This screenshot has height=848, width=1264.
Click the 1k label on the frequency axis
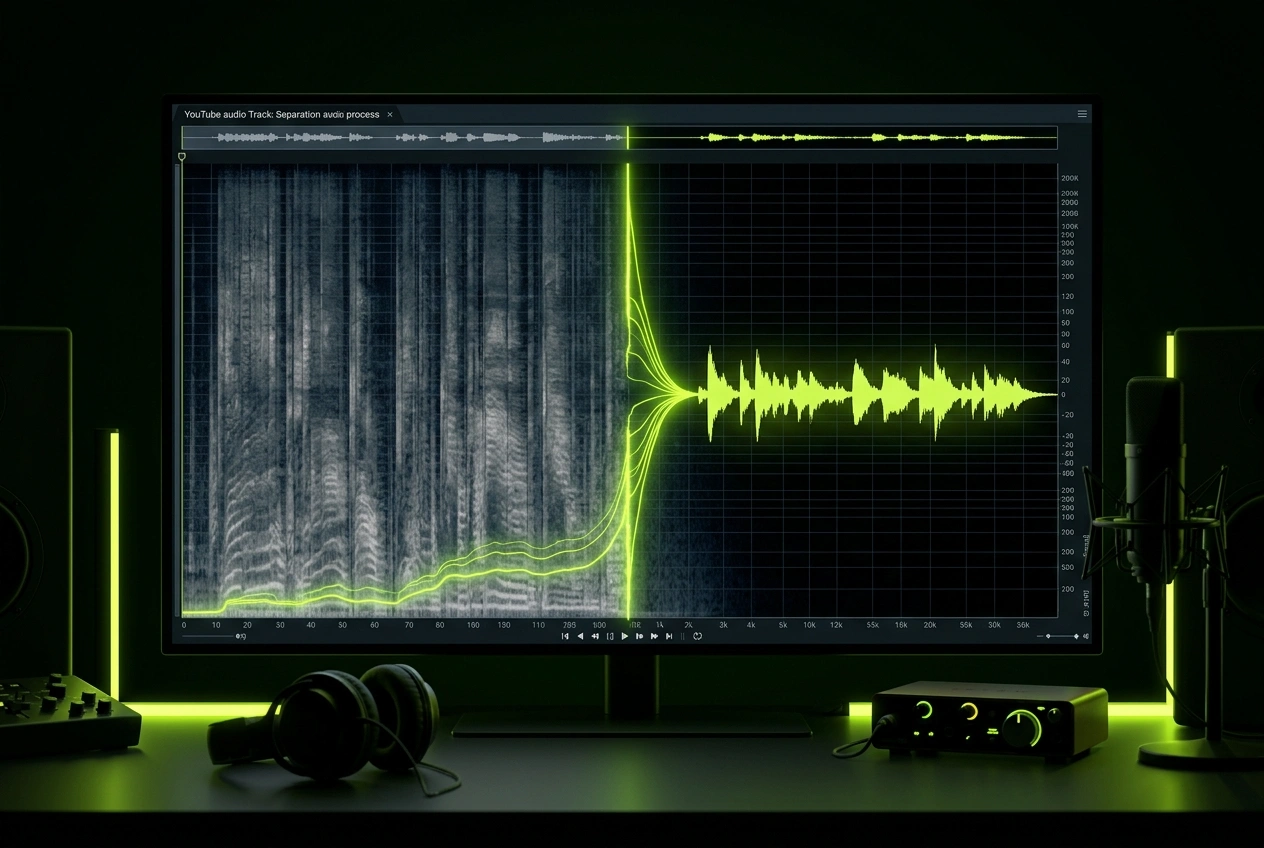pos(658,624)
